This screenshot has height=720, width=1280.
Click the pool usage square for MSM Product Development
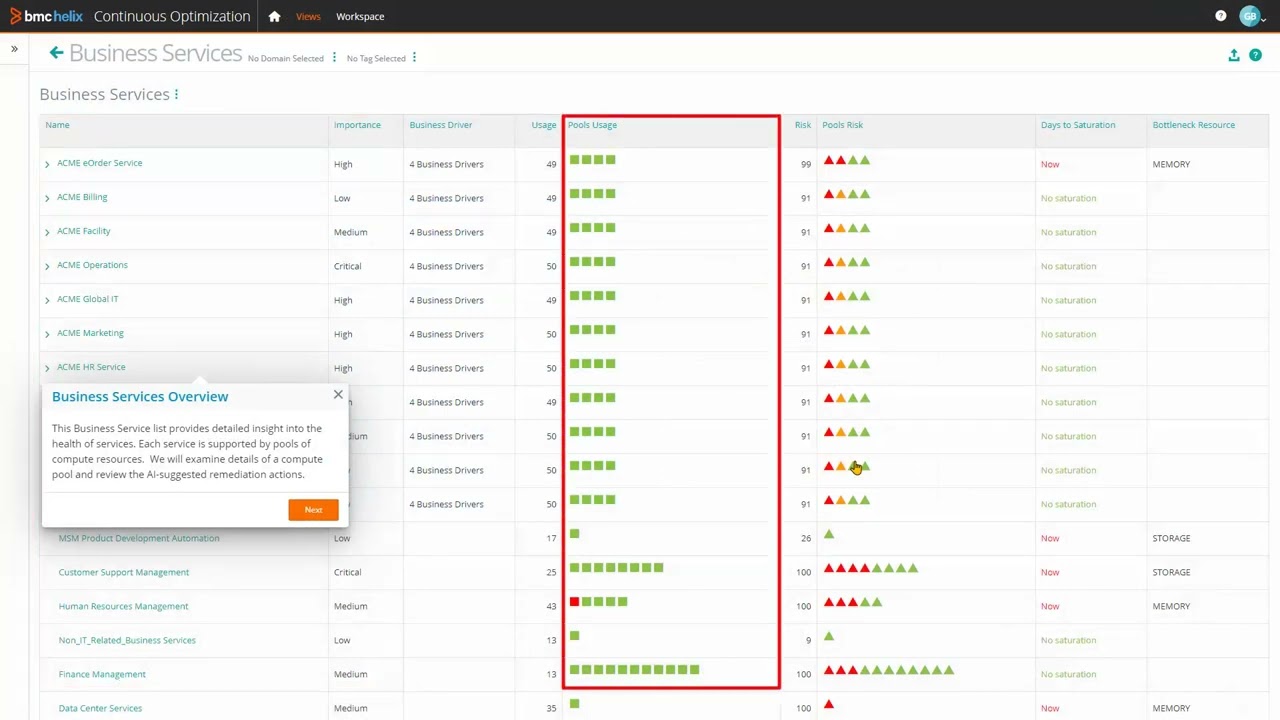coord(574,533)
